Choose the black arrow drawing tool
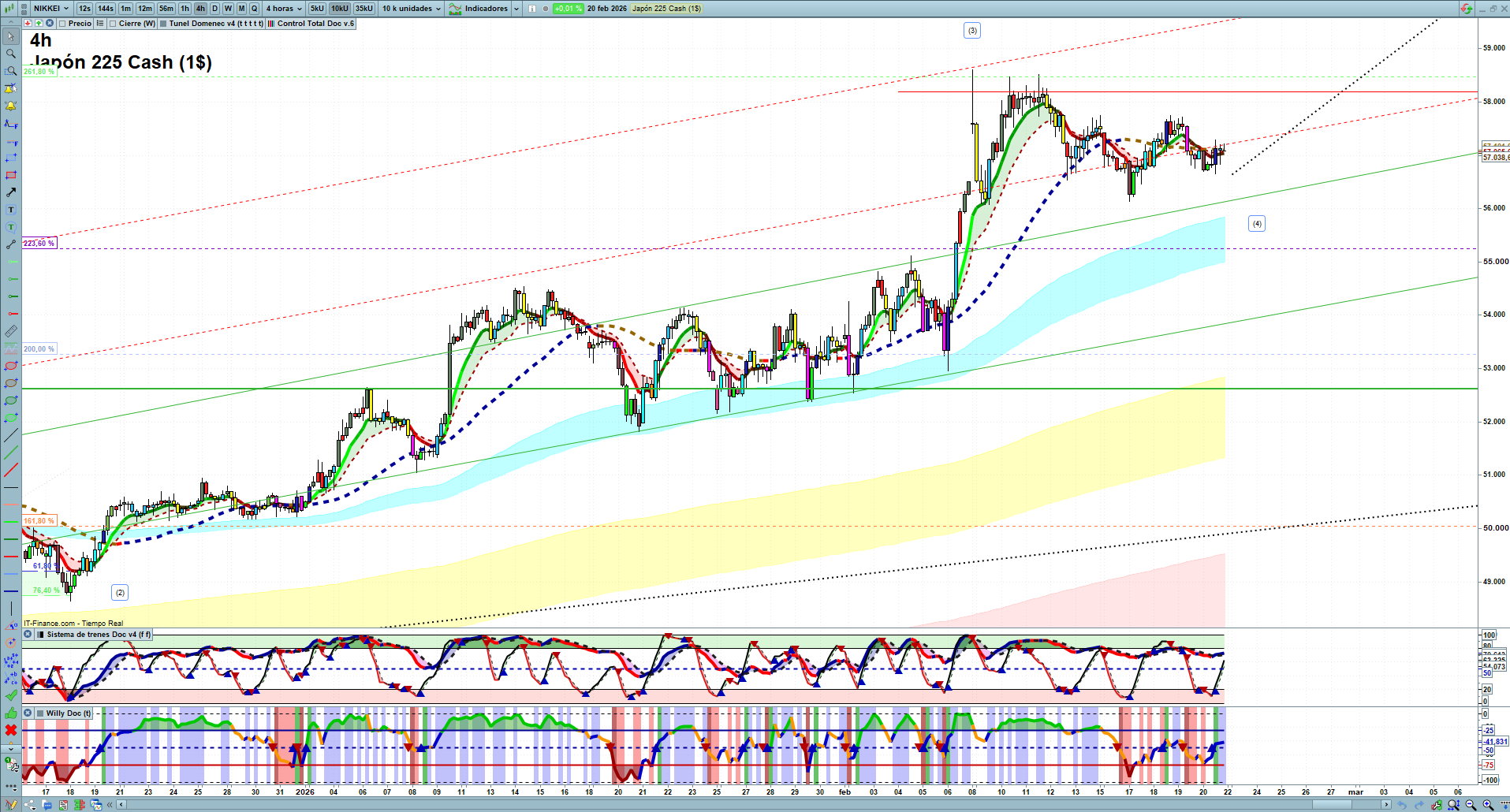 coord(11,192)
